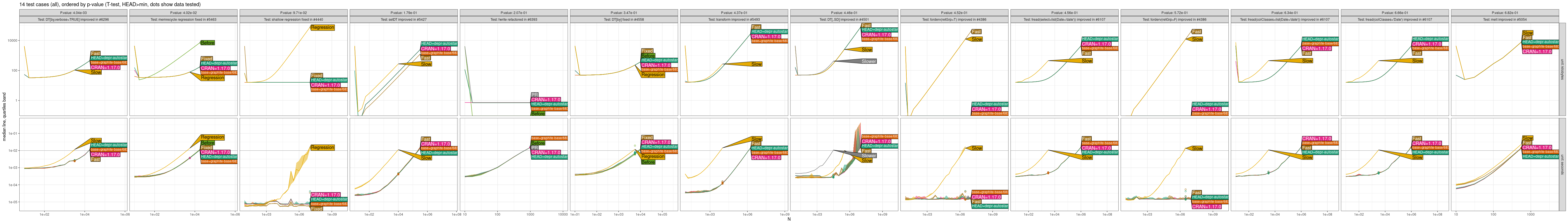Viewport: 1568px width, 224px height.
Task: Click the gray PR label in fwrite kilobytes panel
Action: click(535, 95)
